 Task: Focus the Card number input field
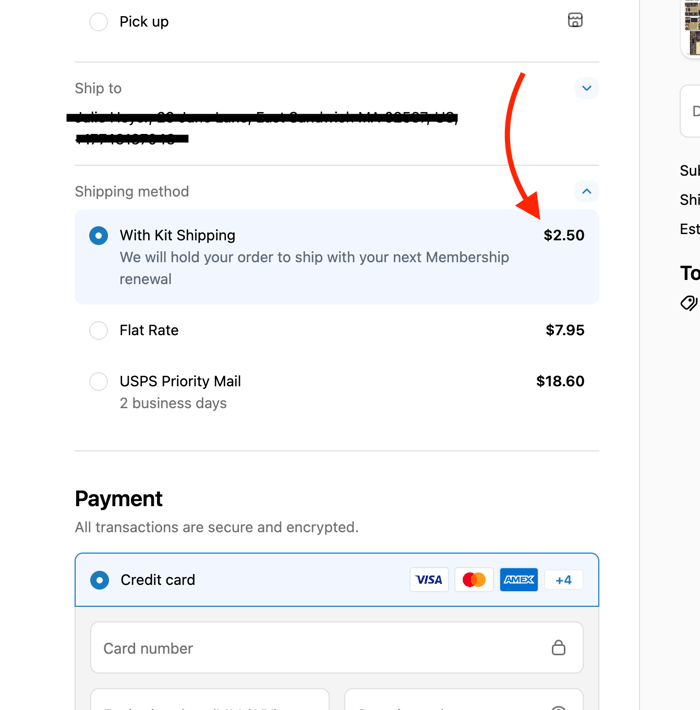click(x=320, y=648)
